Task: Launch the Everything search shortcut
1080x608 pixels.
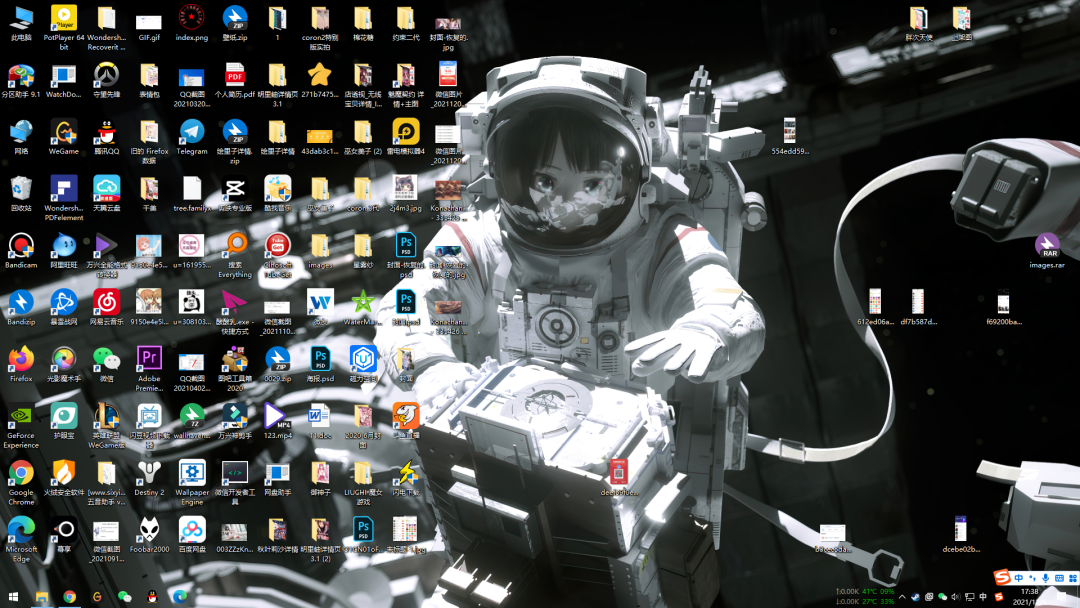Action: (234, 255)
